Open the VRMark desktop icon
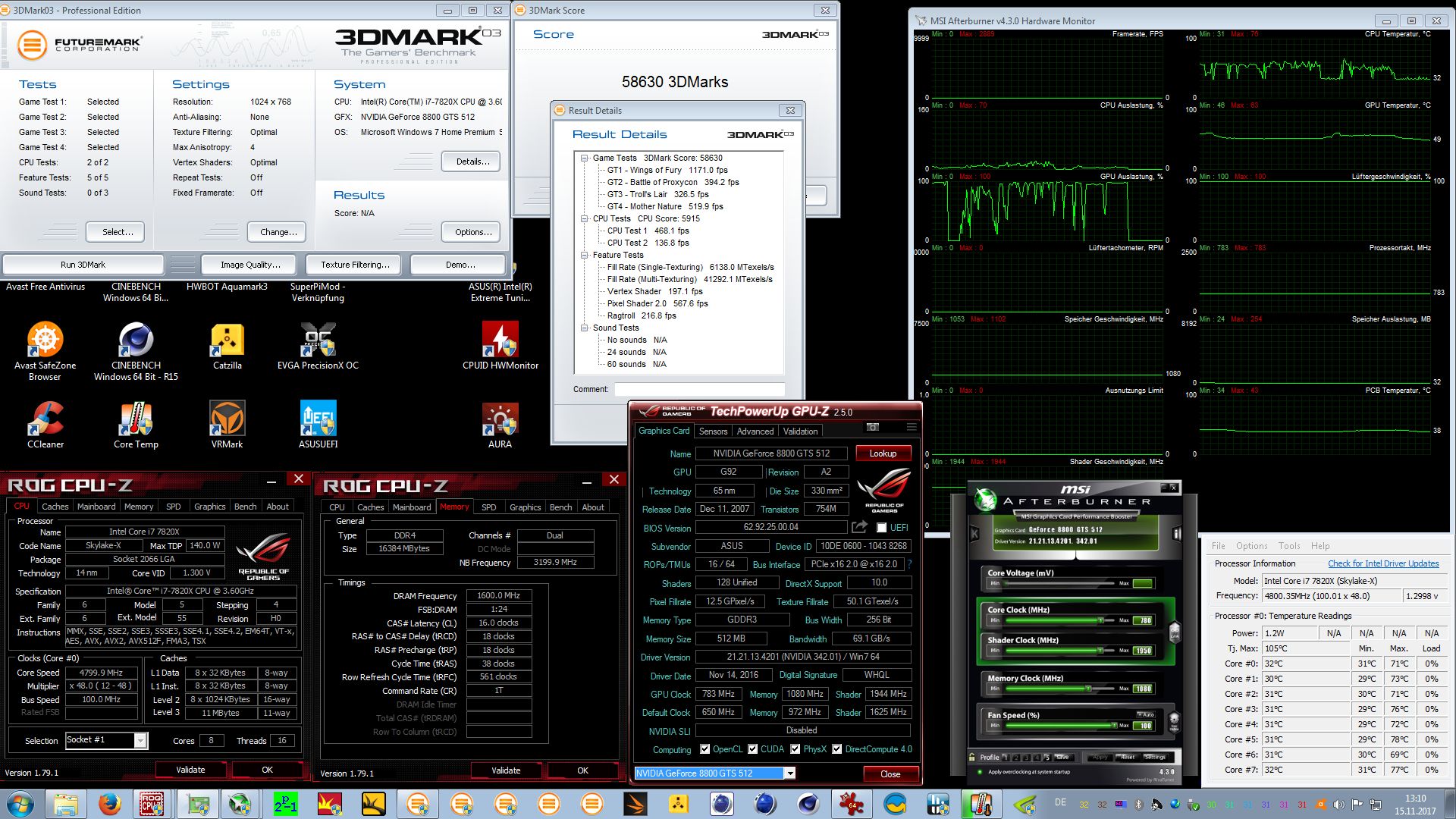Screen dimensions: 1456x819 [x=227, y=425]
